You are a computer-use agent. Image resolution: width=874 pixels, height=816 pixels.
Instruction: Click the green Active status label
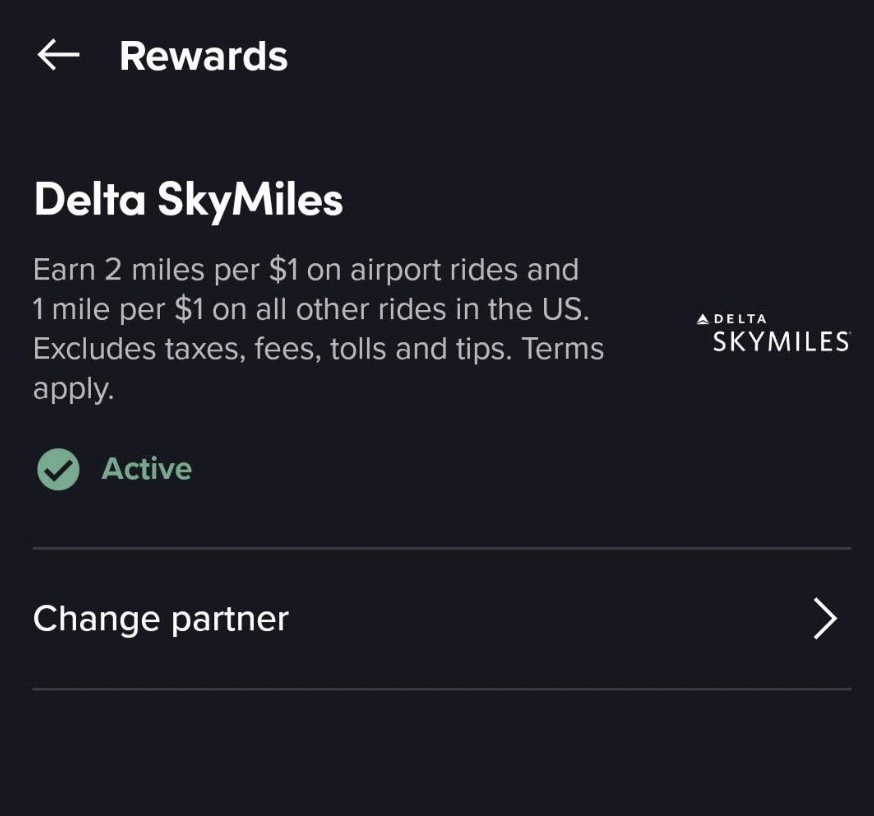[146, 469]
